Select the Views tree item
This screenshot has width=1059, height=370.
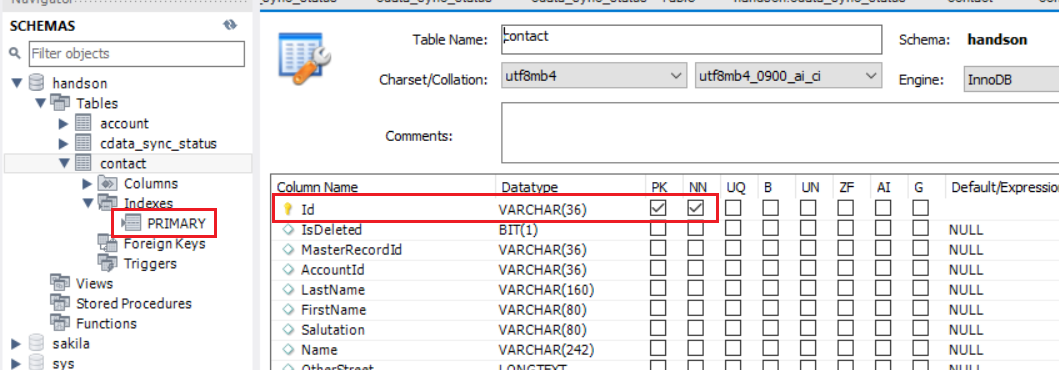pos(95,283)
